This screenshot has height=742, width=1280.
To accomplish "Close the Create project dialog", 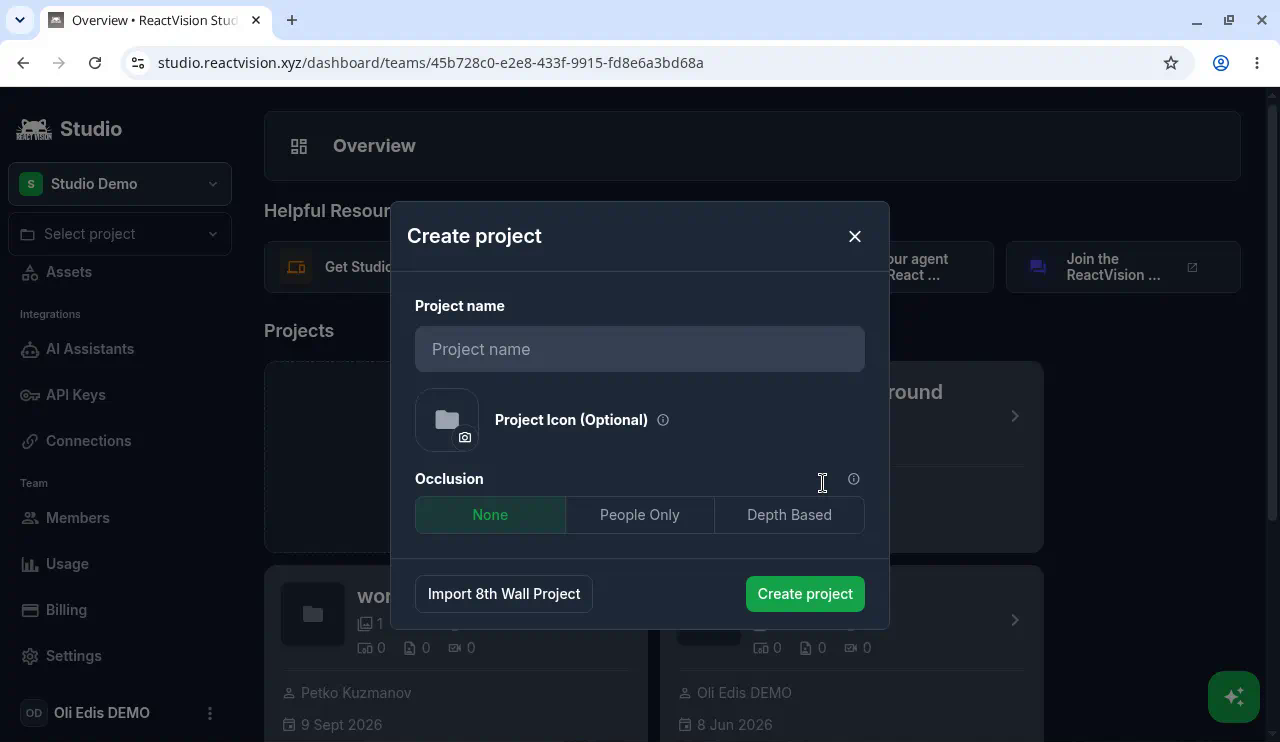I will pyautogui.click(x=855, y=236).
